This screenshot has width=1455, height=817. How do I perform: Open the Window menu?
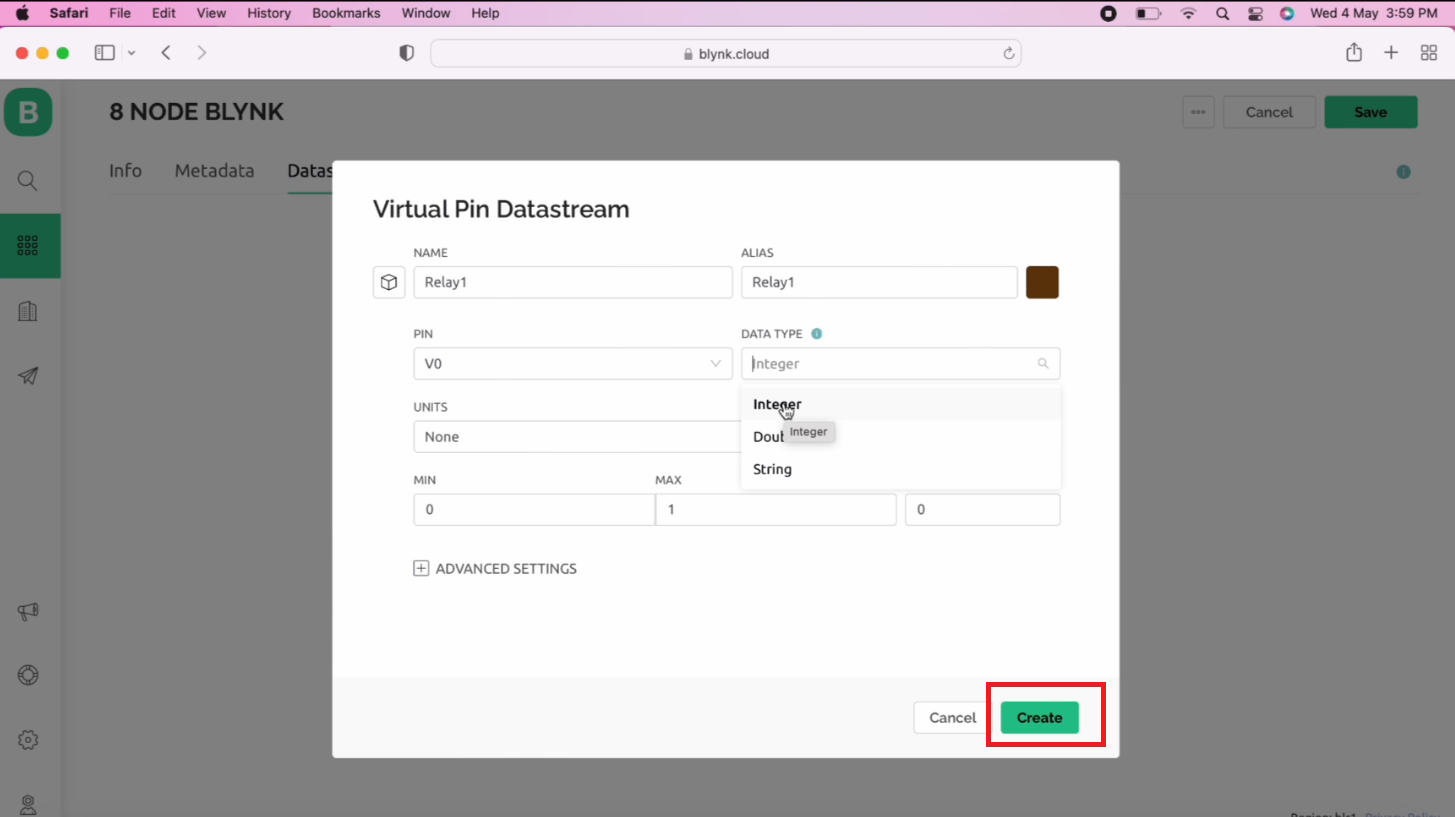(x=425, y=13)
